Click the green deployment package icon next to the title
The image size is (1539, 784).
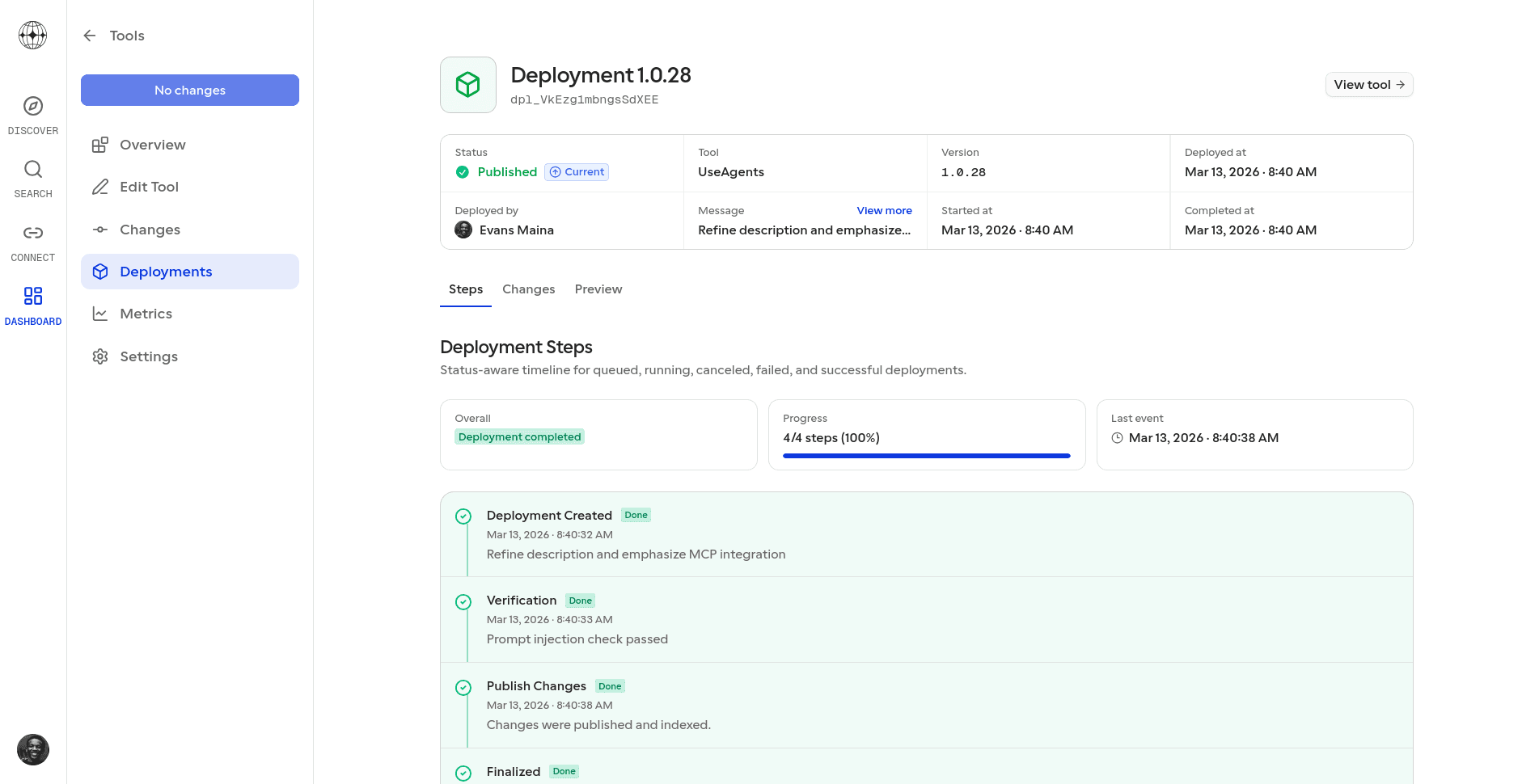(x=467, y=84)
